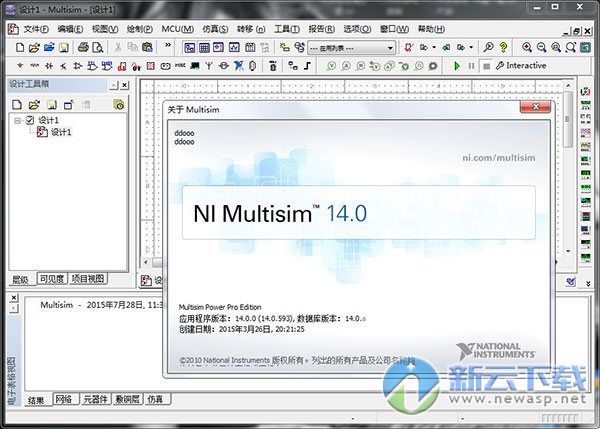Stop the simulation
The height and width of the screenshot is (429, 600).
[486, 66]
